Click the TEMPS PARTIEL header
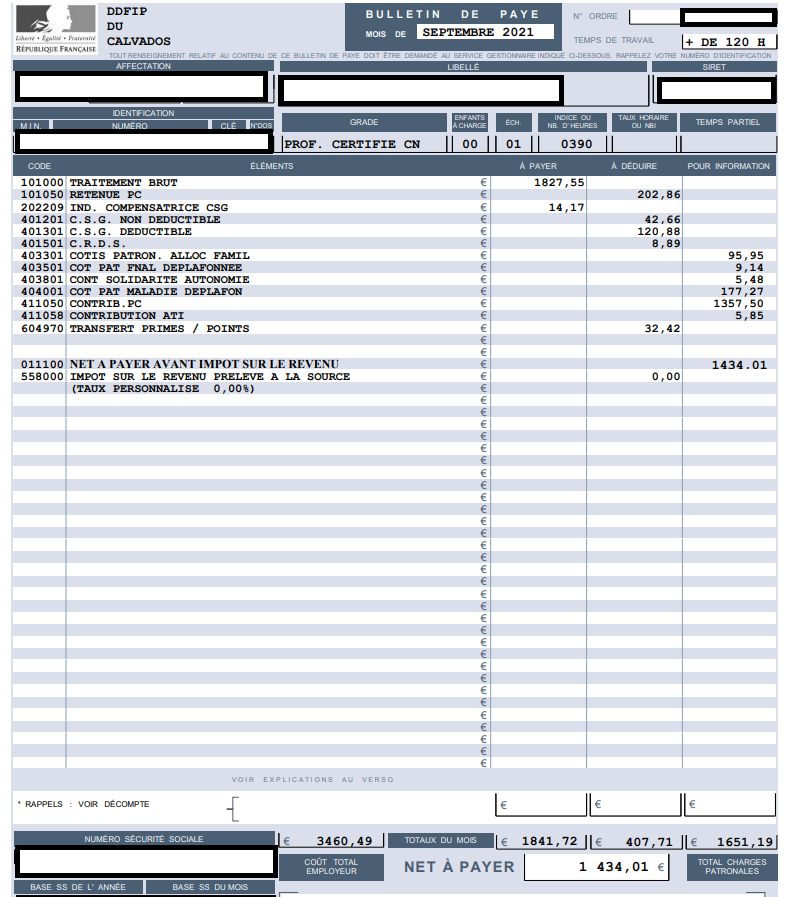Screen dimensions: 787x897 (728, 122)
